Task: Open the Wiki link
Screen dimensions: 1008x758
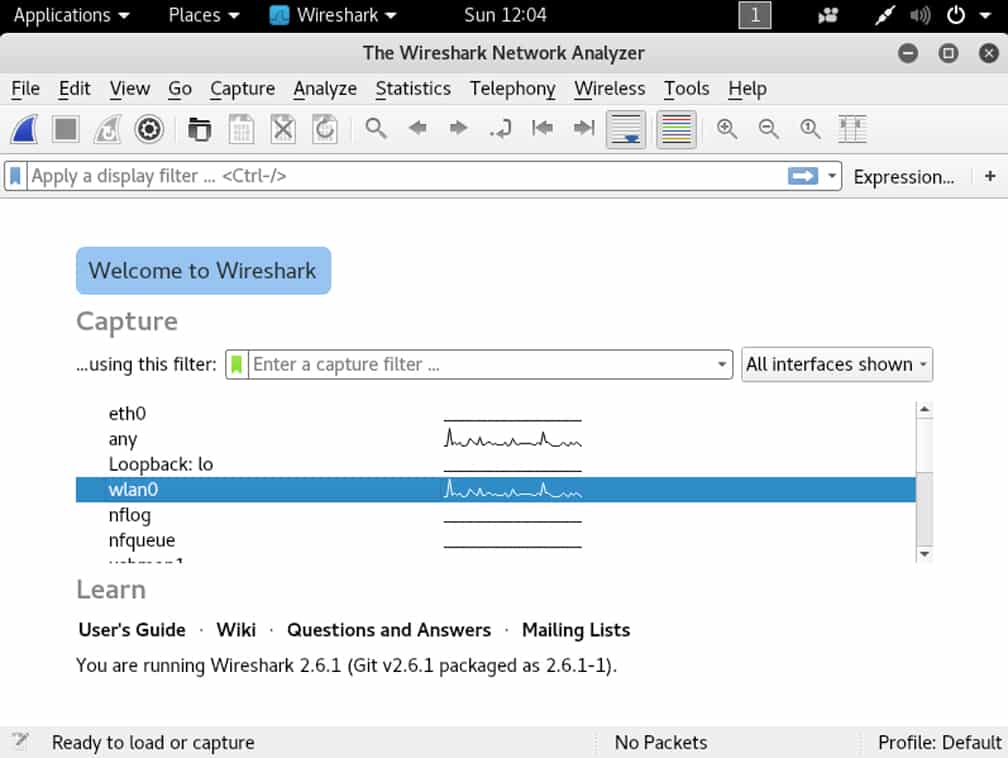Action: [236, 630]
